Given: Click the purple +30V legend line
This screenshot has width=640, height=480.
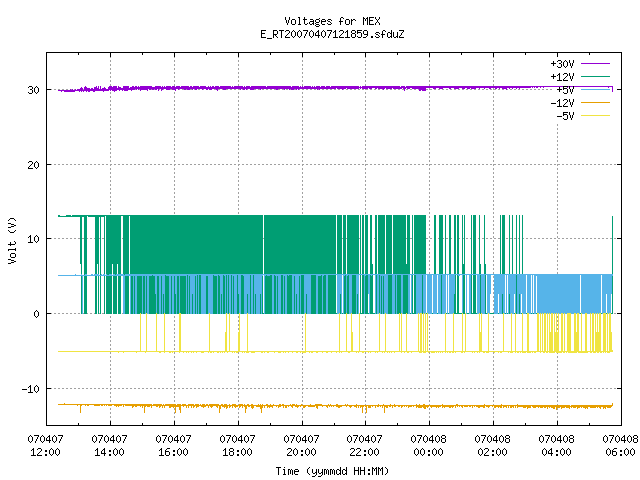Looking at the screenshot, I should [x=595, y=64].
